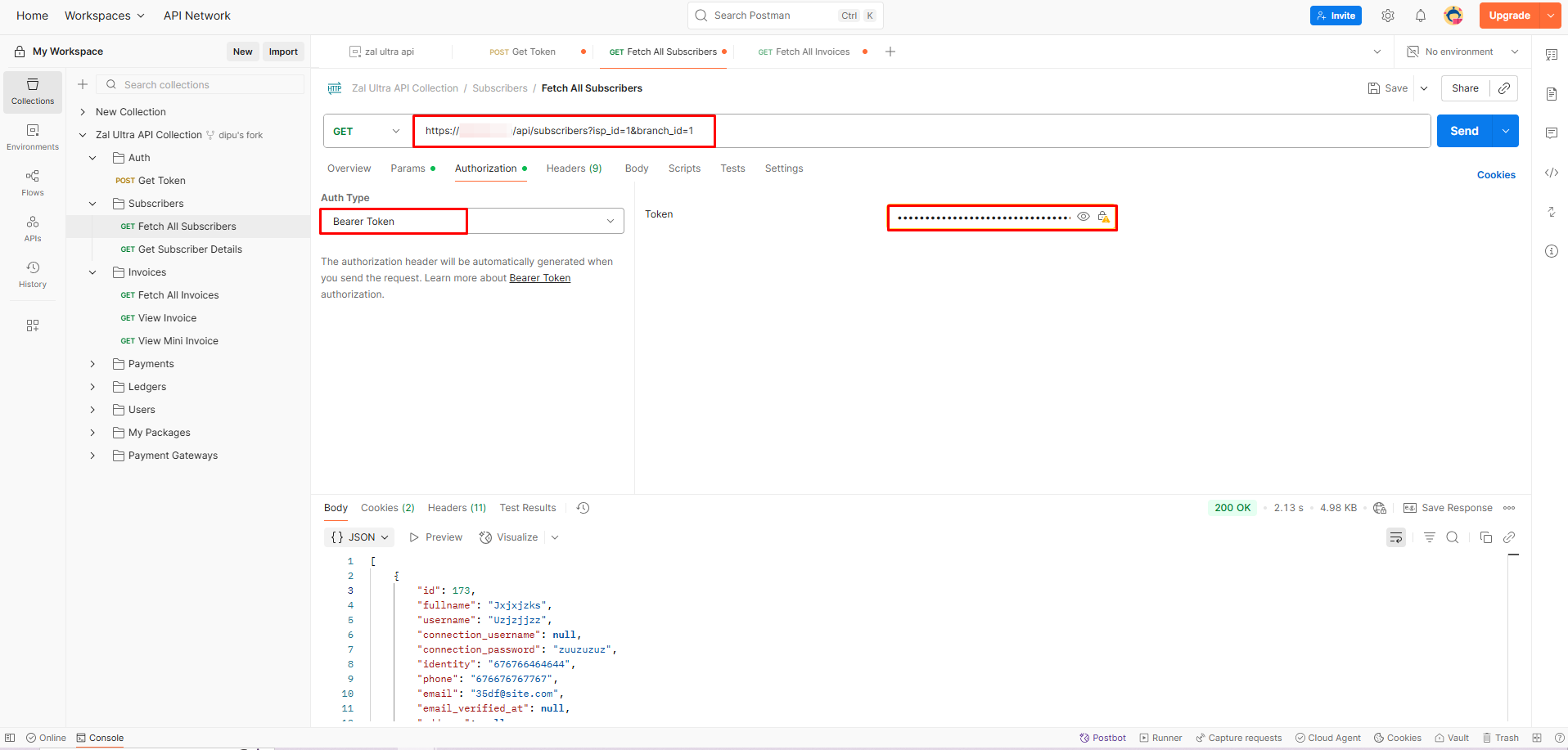Open the Send button dropdown arrow
The image size is (1568, 750).
point(1506,131)
